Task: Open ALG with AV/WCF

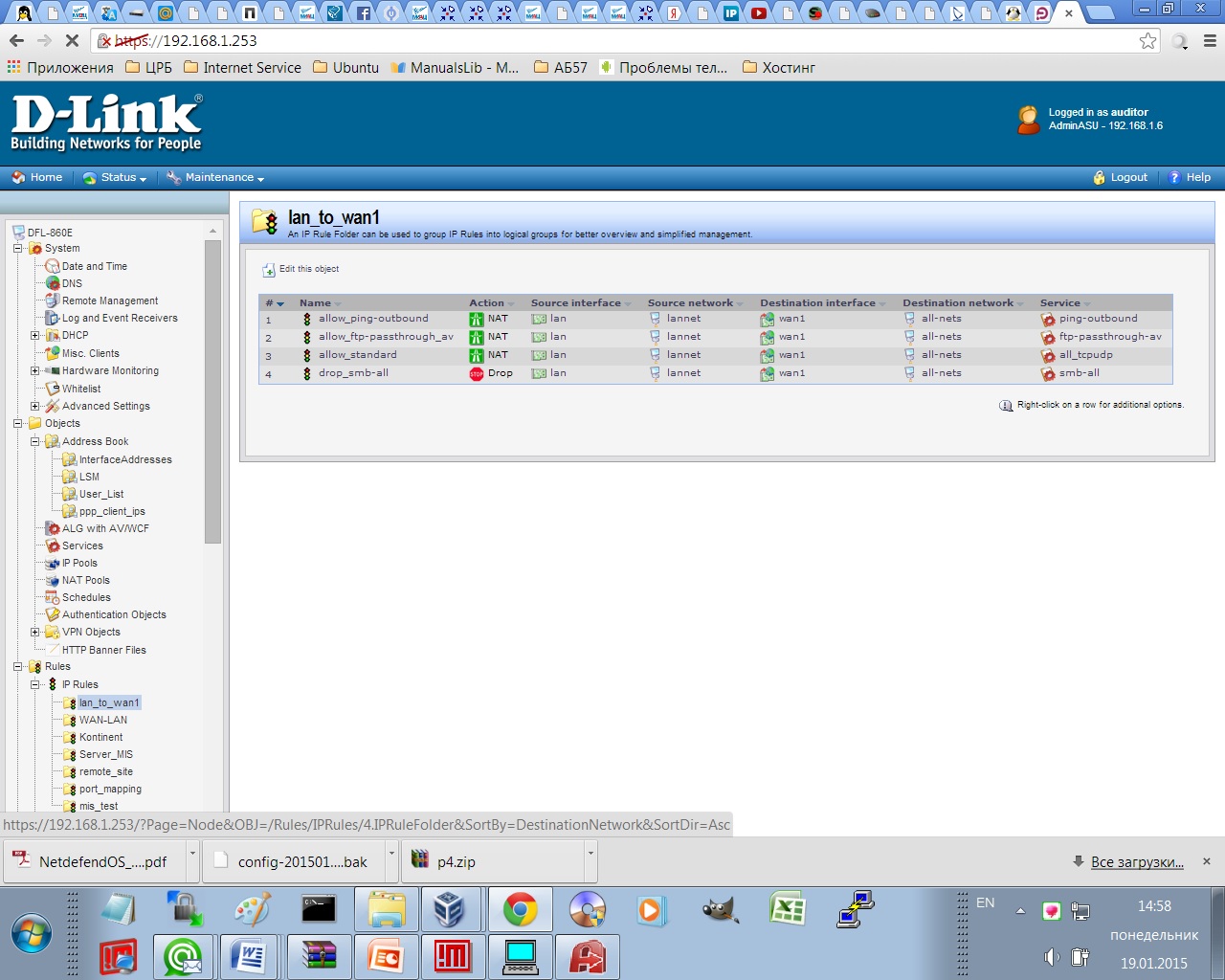Action: (105, 528)
